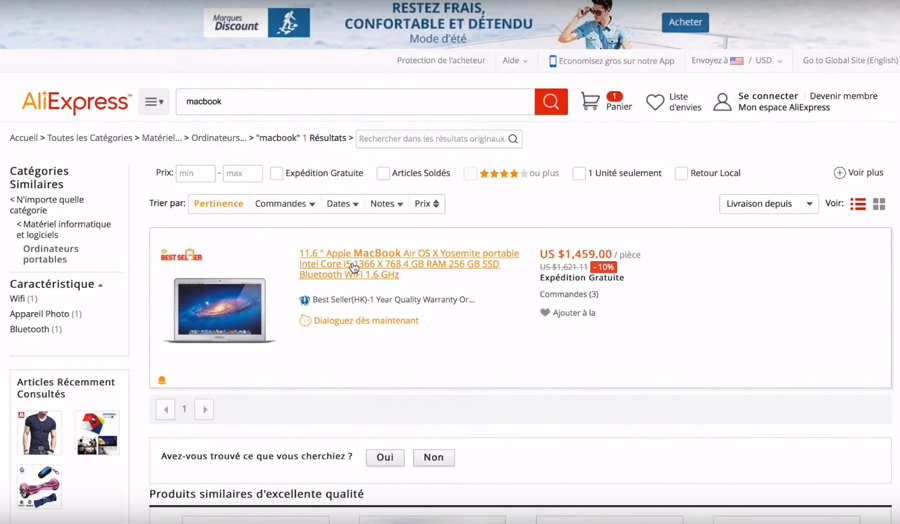This screenshot has height=524, width=900.
Task: Open the categories hamburger menu
Action: [153, 102]
